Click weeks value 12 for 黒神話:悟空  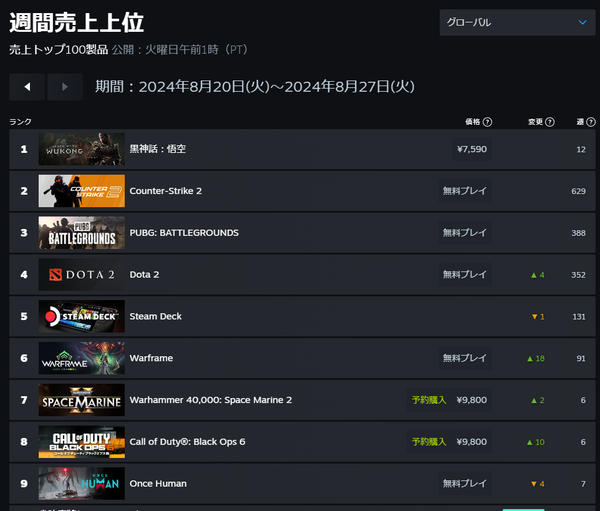(581, 150)
